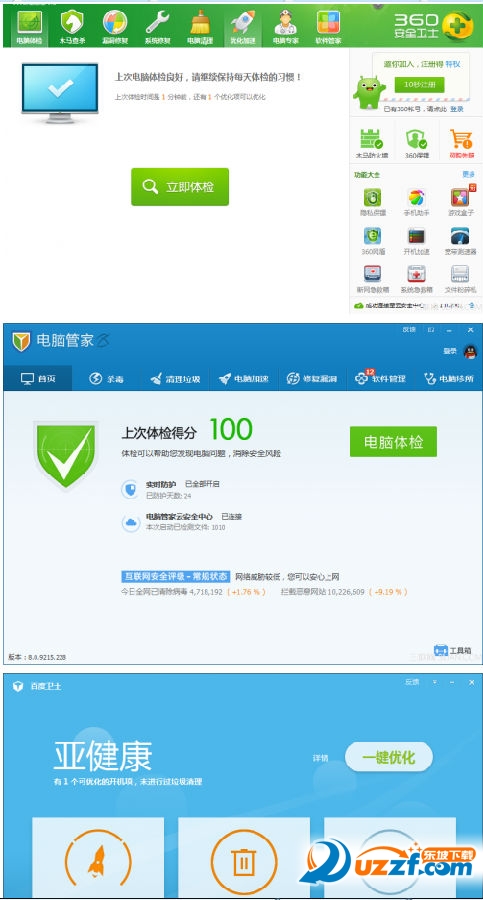Open 360保镖 shield icon
Viewport: 483px width, 900px height.
coord(416,143)
